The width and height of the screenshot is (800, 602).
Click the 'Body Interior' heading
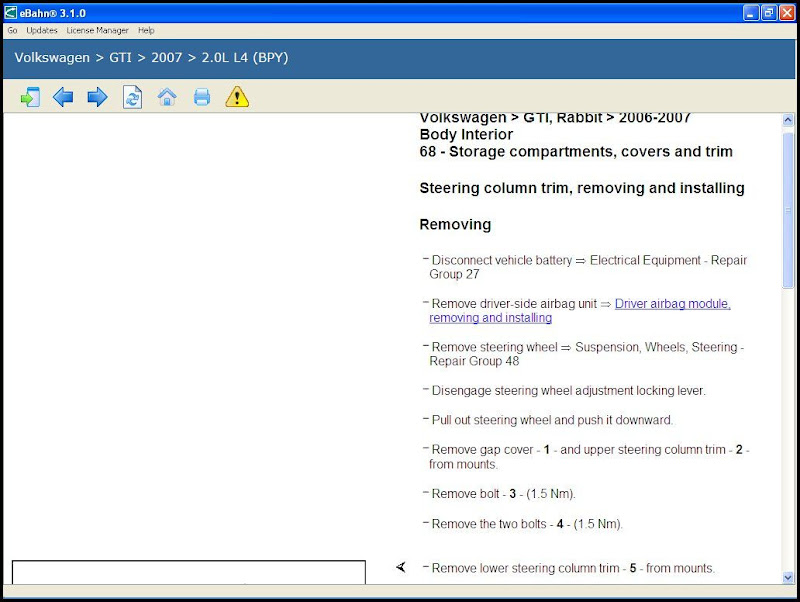point(466,135)
